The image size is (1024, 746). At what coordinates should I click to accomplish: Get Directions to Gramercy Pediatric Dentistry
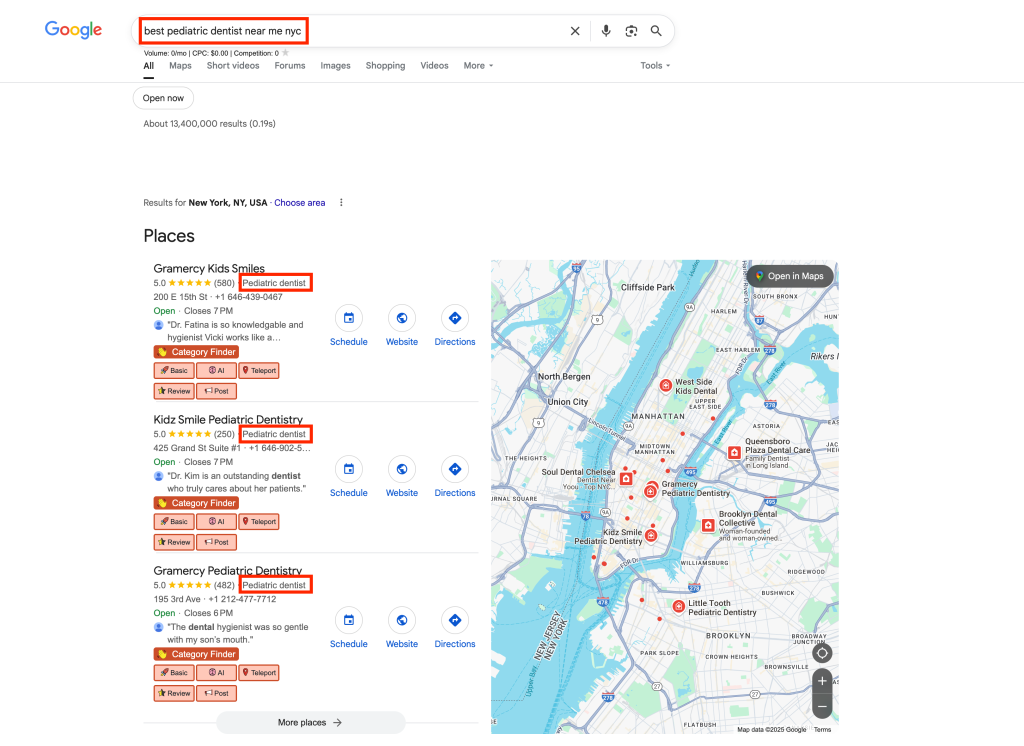[x=455, y=620]
